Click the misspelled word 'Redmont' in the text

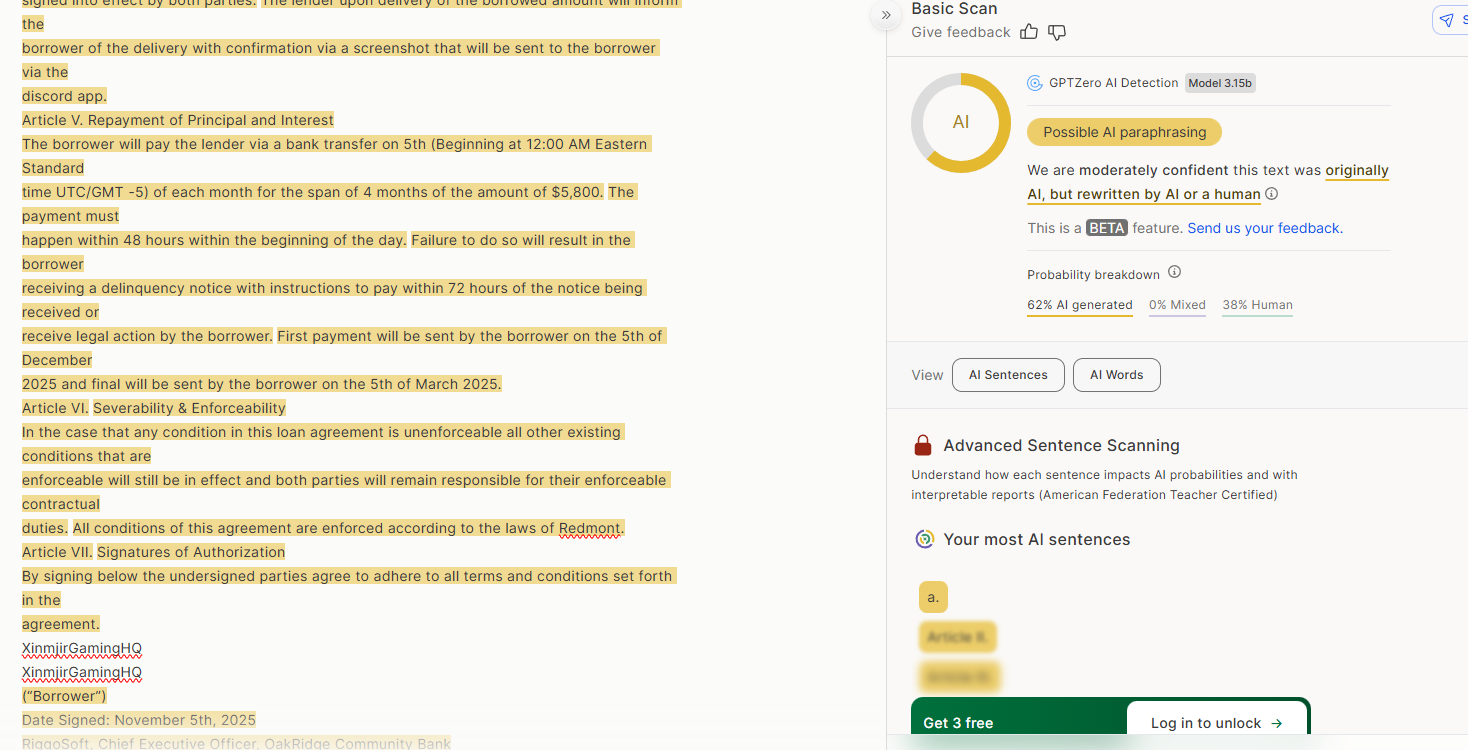pos(590,528)
